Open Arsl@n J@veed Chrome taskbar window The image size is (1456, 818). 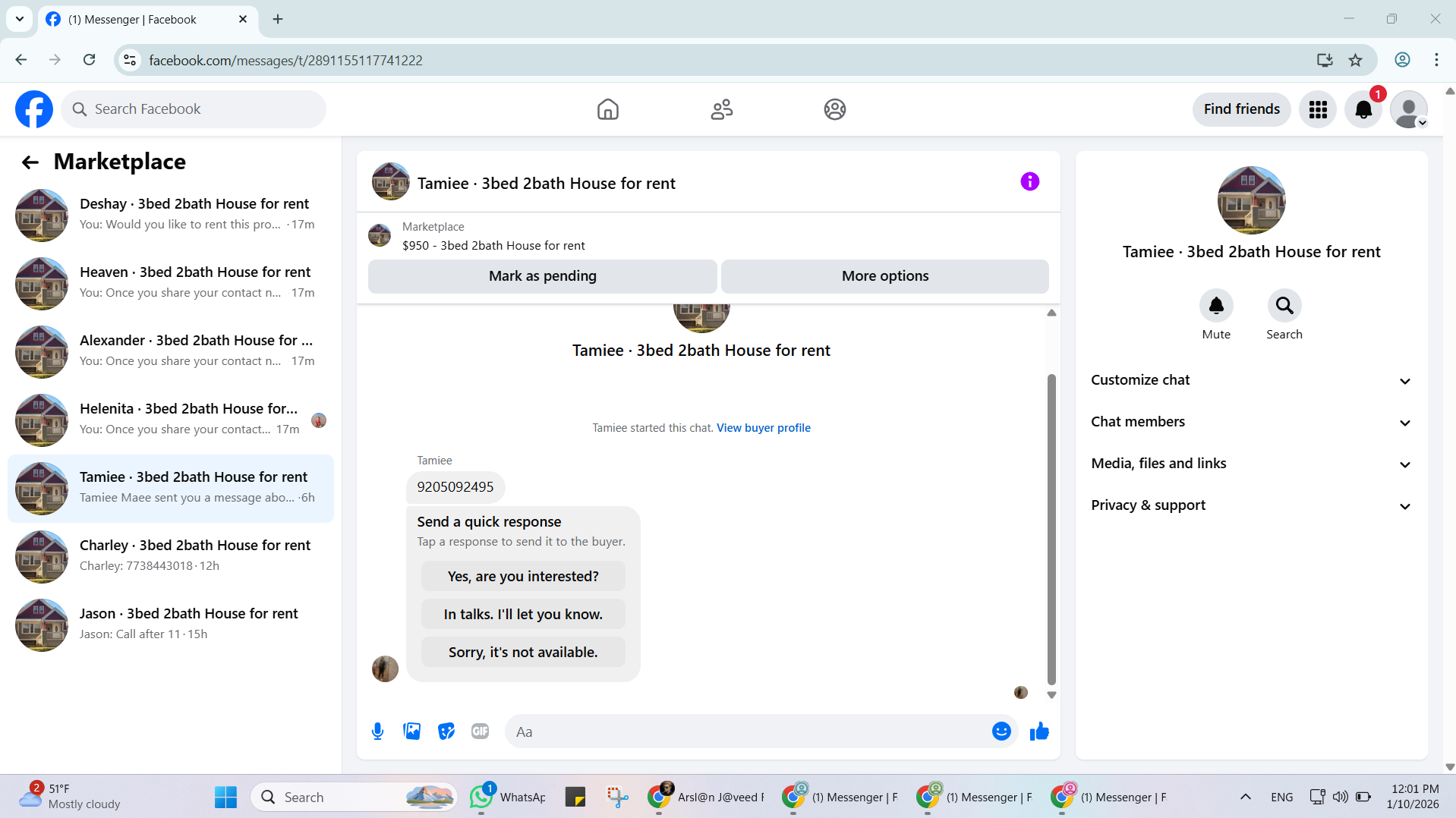705,798
